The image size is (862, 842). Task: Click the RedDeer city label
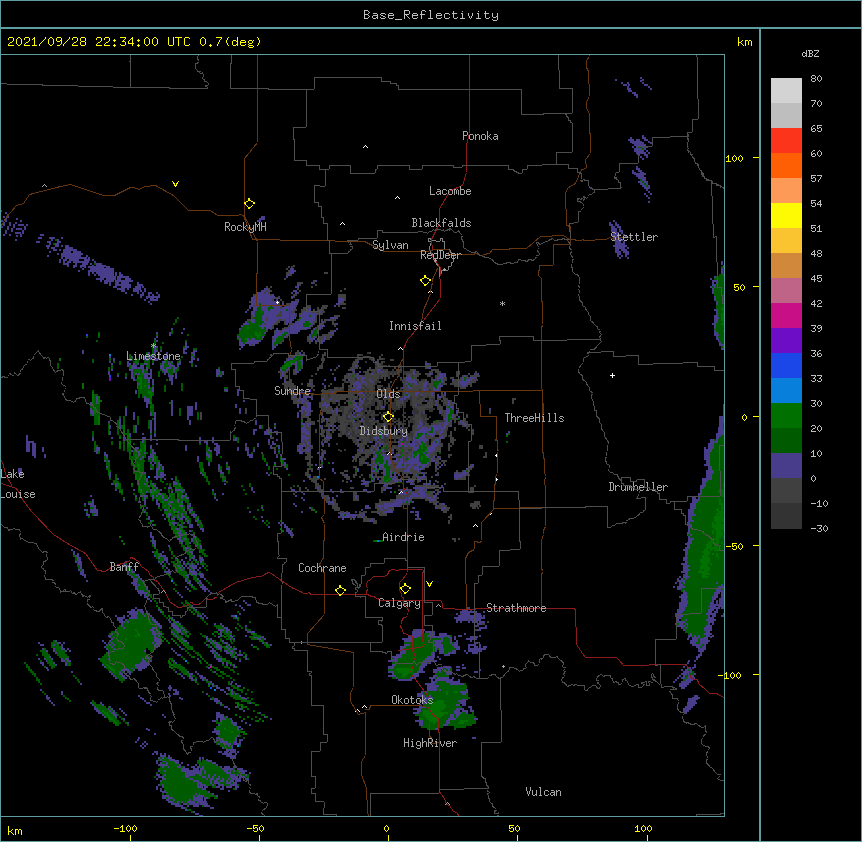tap(440, 255)
